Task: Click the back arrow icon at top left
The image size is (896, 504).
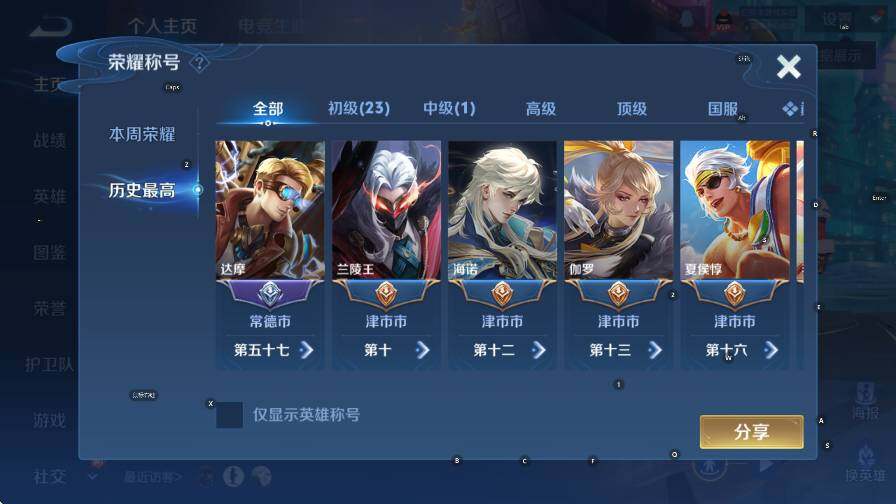Action: 51,26
